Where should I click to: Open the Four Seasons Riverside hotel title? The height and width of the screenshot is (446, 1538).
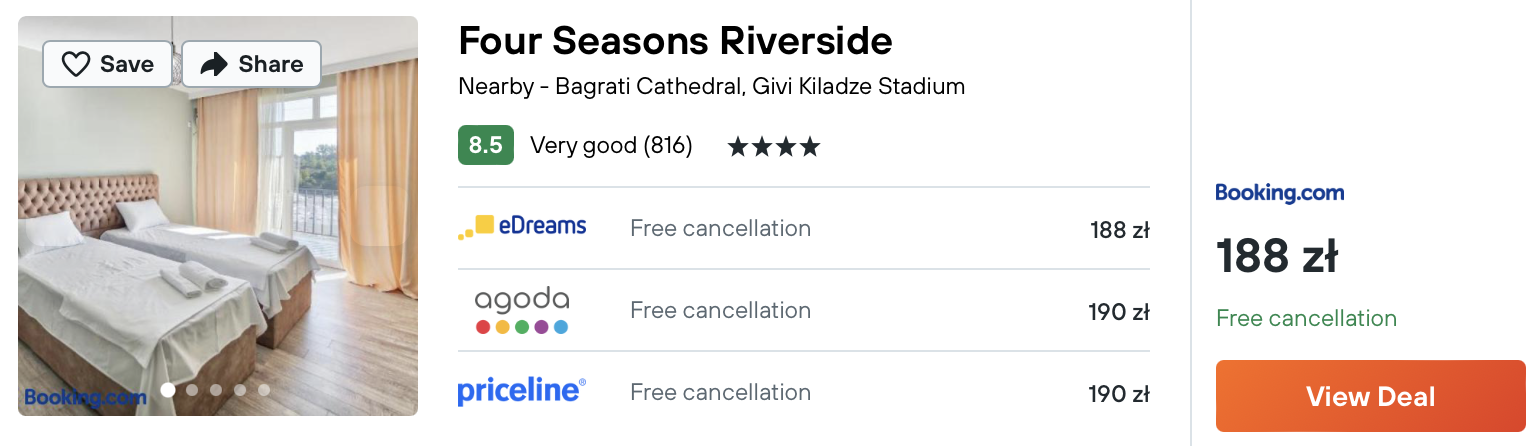(x=675, y=41)
